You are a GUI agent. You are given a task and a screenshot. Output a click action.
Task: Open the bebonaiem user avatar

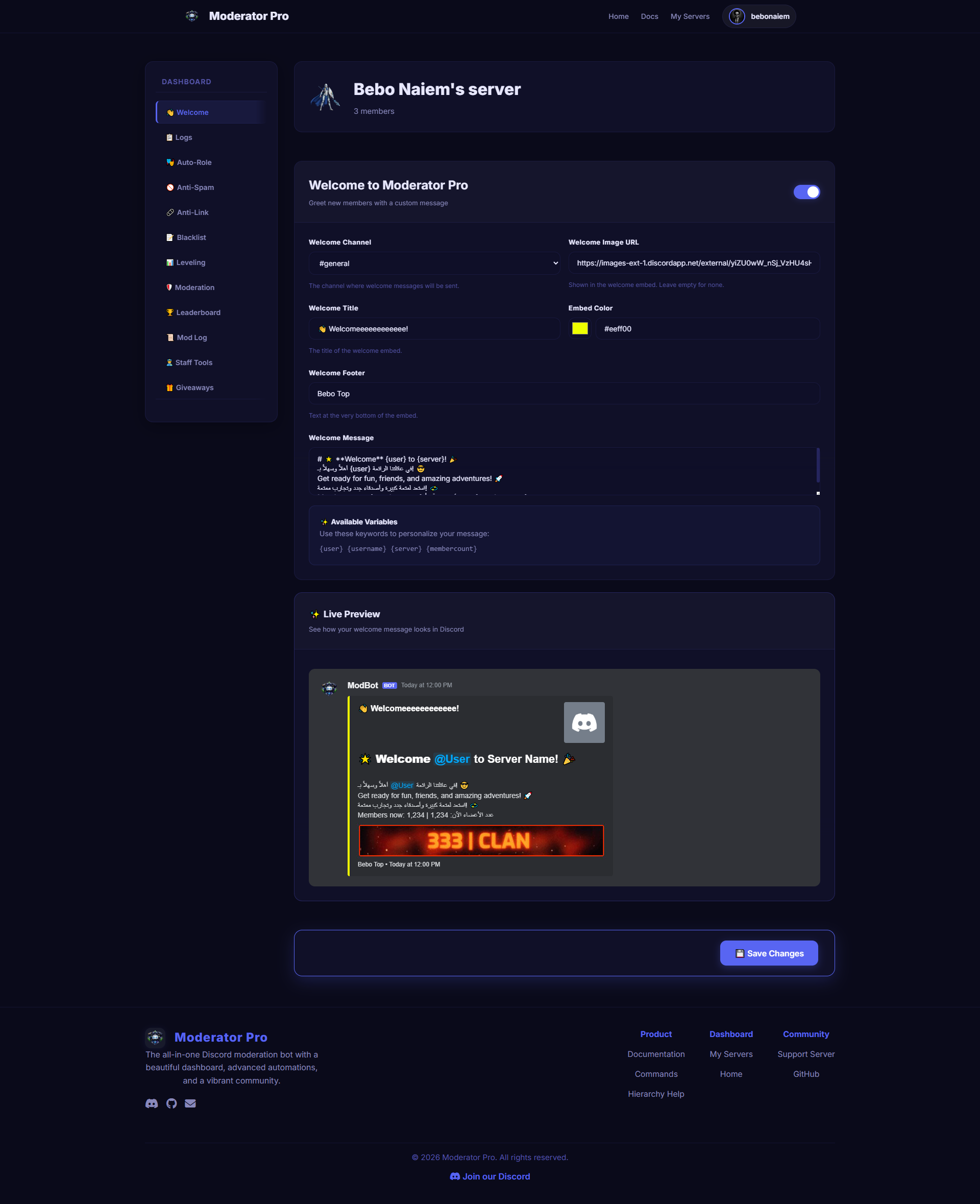[737, 16]
